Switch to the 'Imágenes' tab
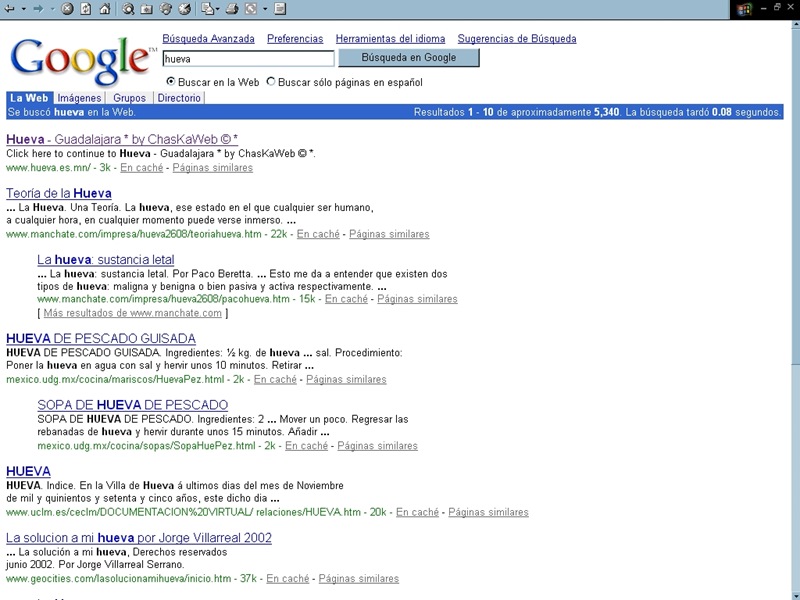800x600 pixels. 79,98
